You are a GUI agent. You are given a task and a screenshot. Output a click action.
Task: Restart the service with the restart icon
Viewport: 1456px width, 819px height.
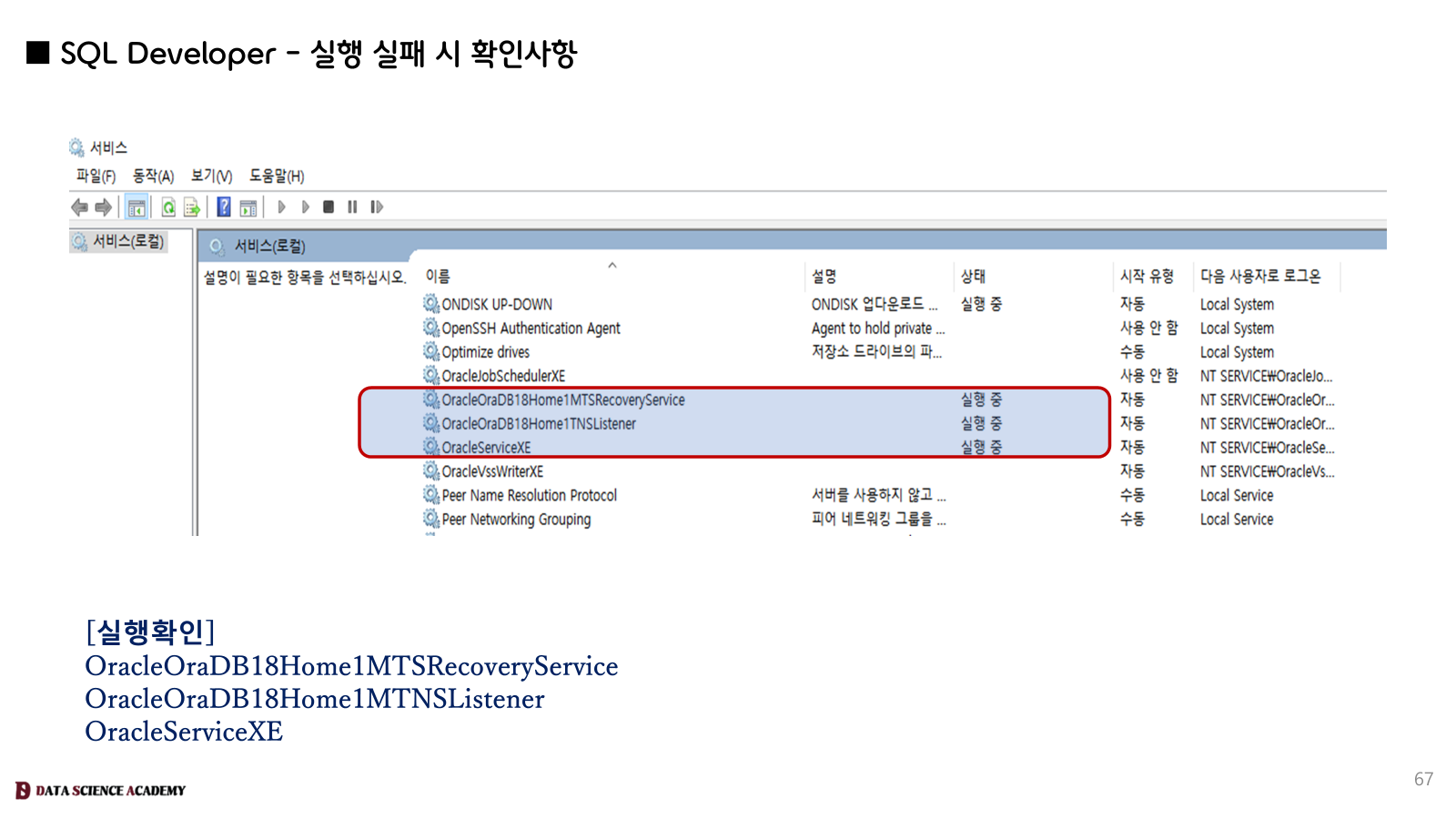(377, 207)
